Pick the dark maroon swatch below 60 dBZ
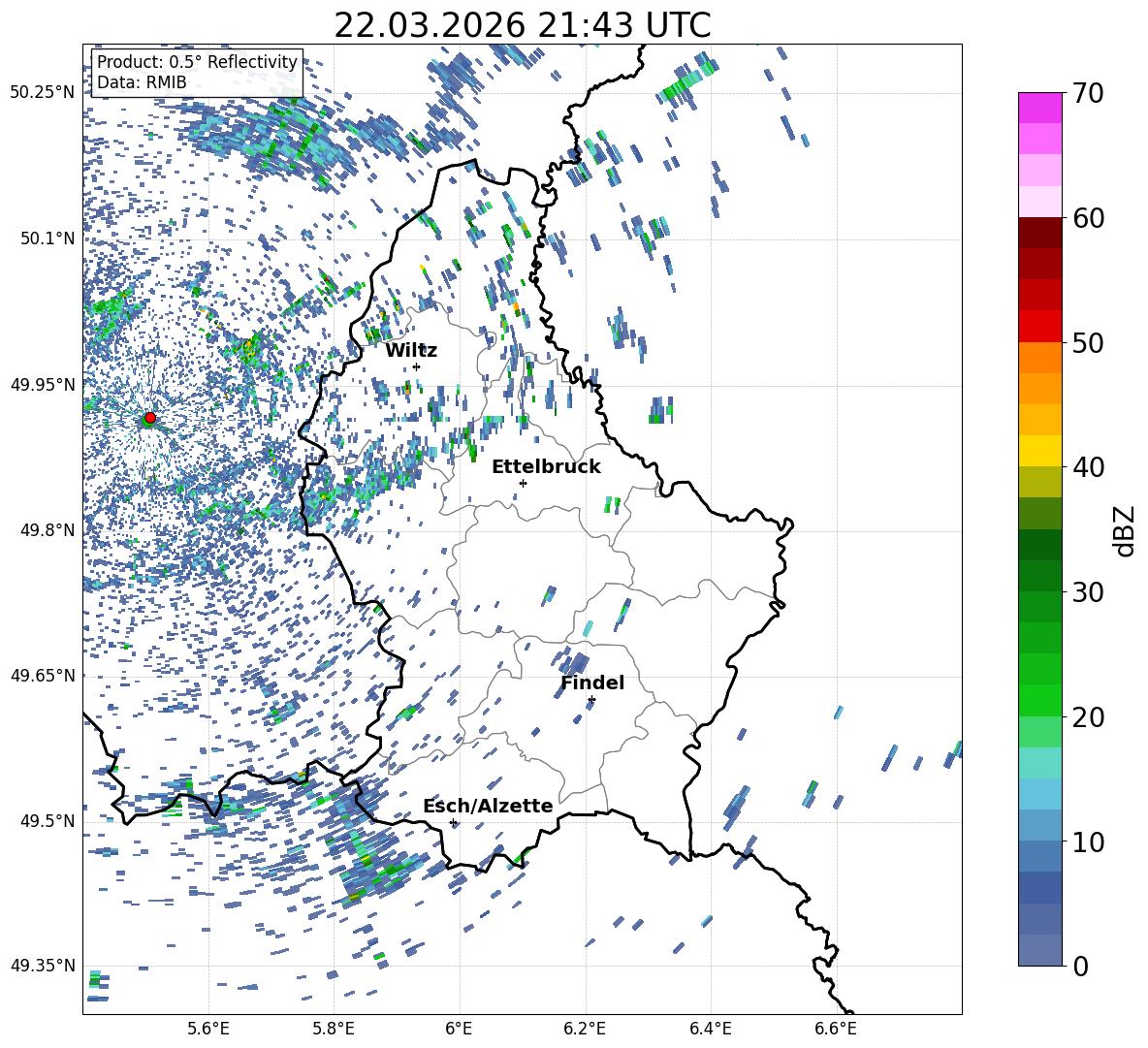This screenshot has width=1148, height=1048. [1040, 232]
